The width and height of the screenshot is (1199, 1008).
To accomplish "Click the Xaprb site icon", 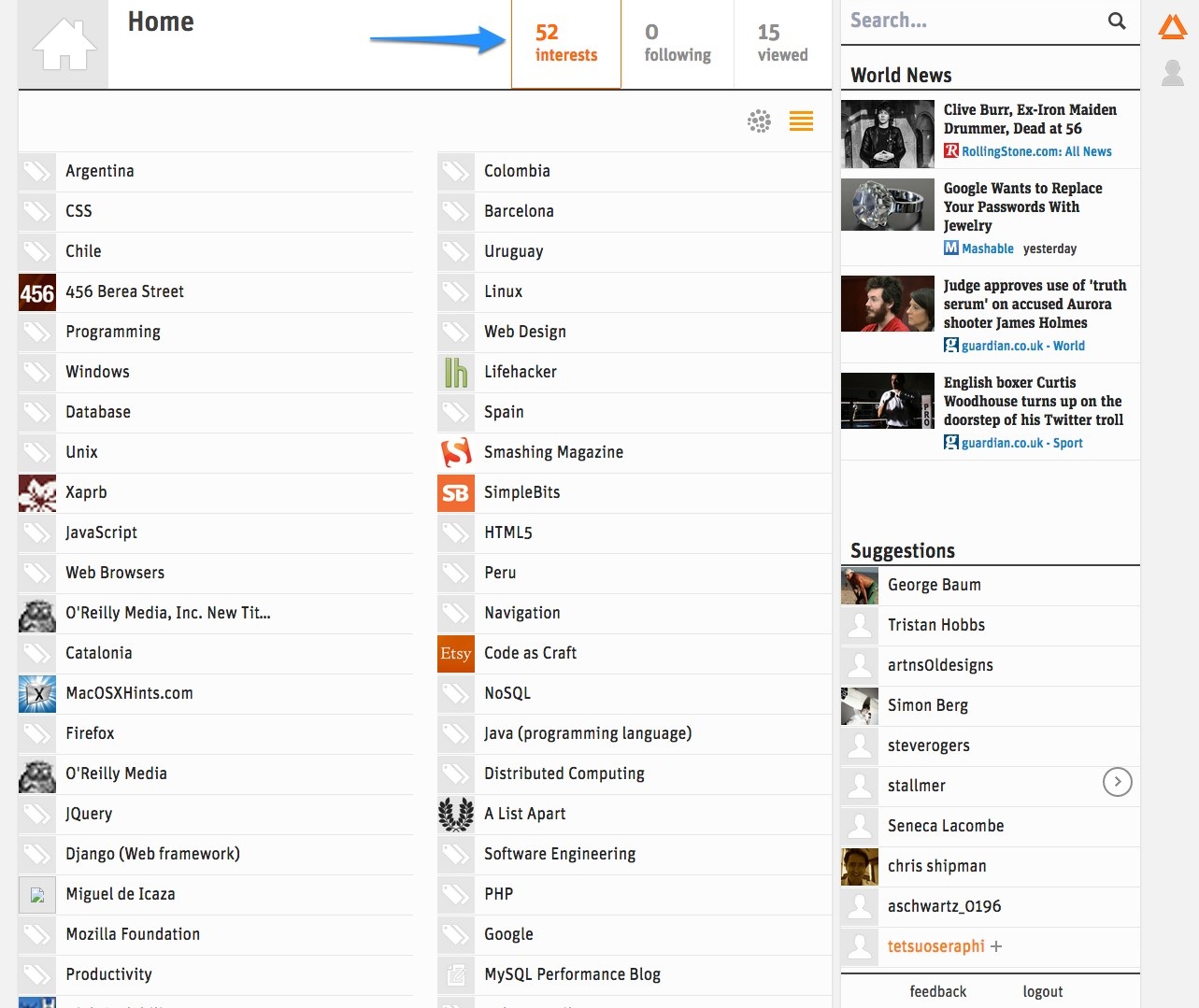I will click(37, 493).
